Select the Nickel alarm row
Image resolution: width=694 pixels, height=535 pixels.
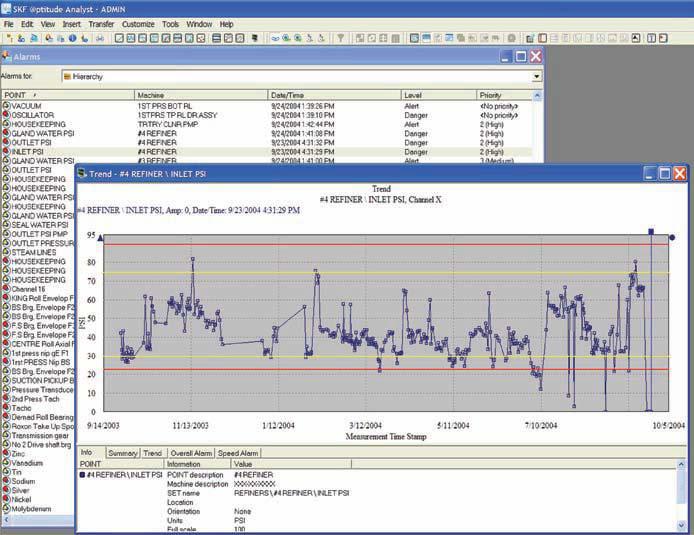pos(39,499)
